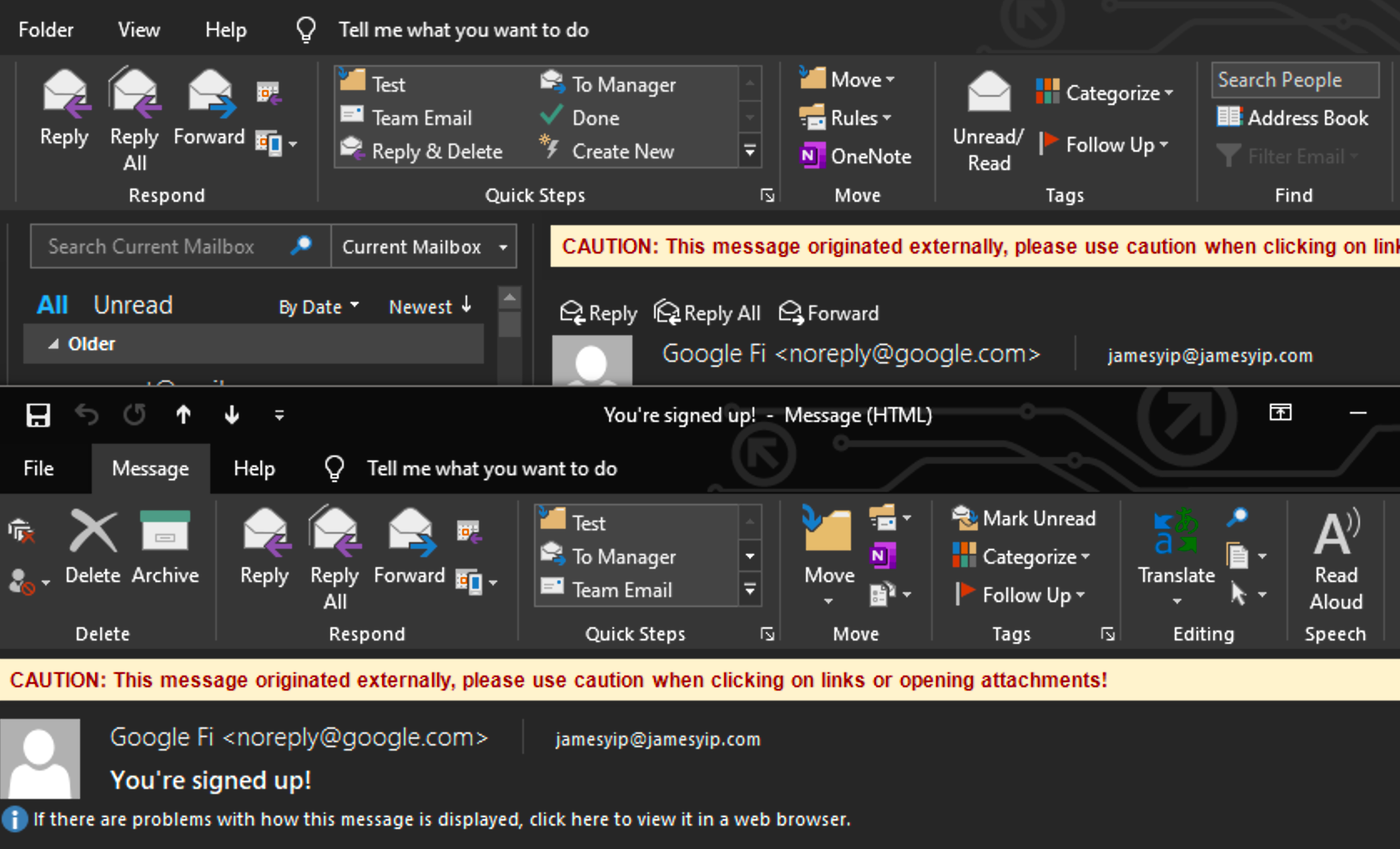Click the message list scrollbar up arrow
This screenshot has height=849, width=1400.
tap(510, 298)
